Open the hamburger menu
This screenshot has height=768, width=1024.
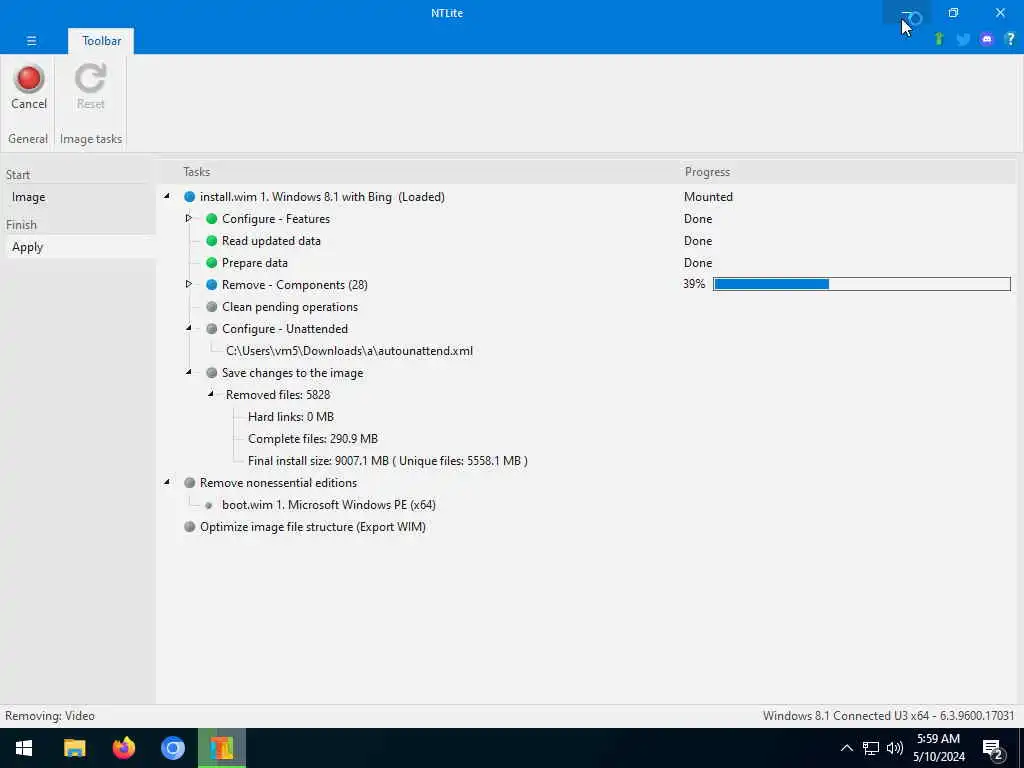(31, 40)
